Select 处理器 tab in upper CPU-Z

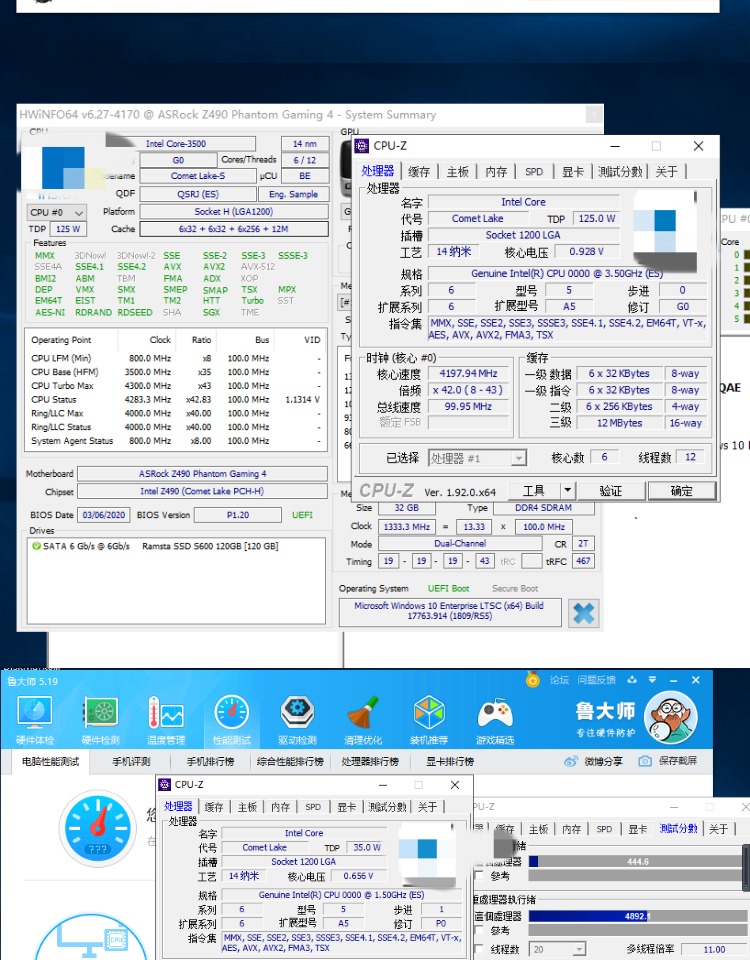point(378,171)
